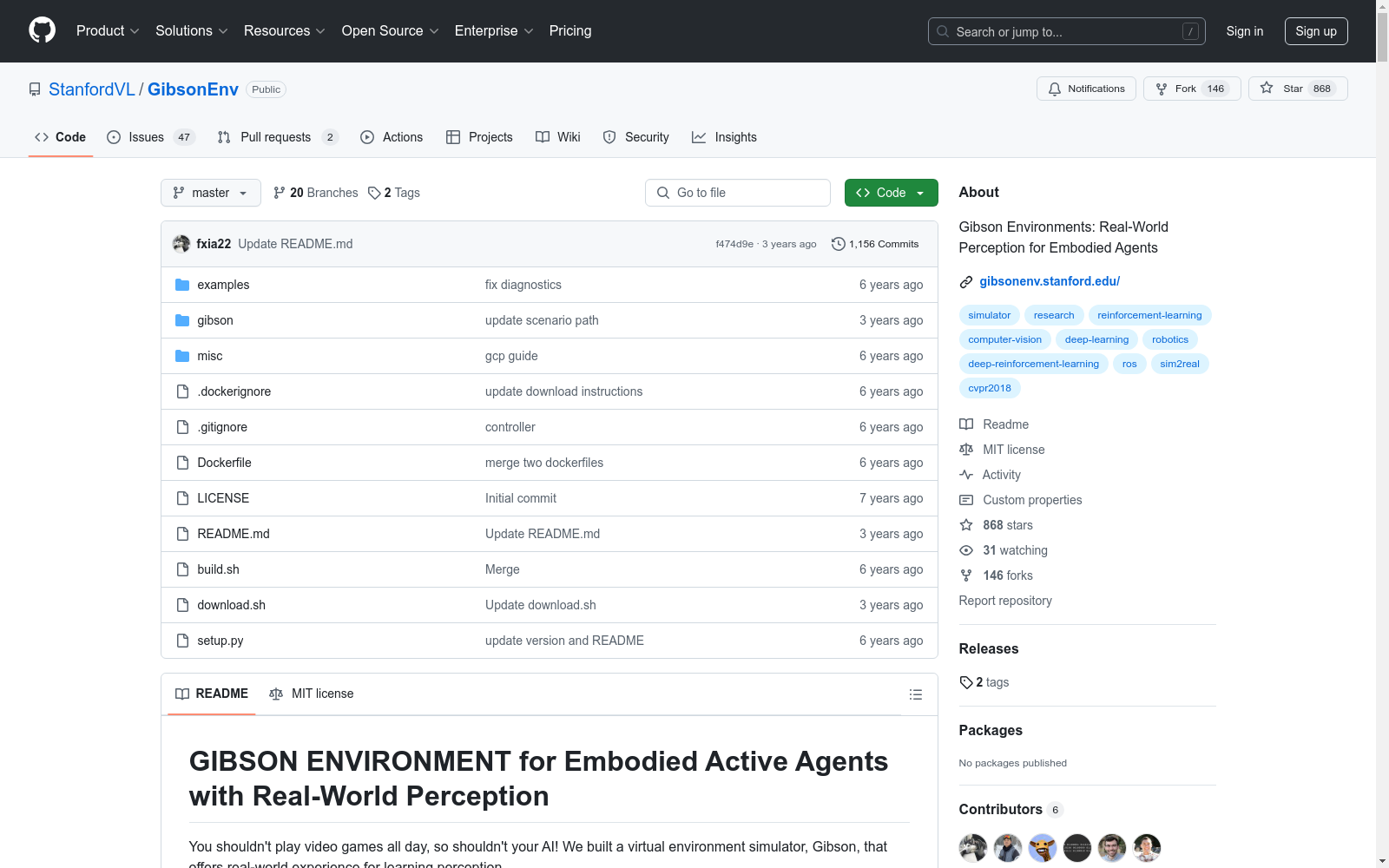Click the Sign up button
1389x868 pixels.
click(x=1316, y=31)
